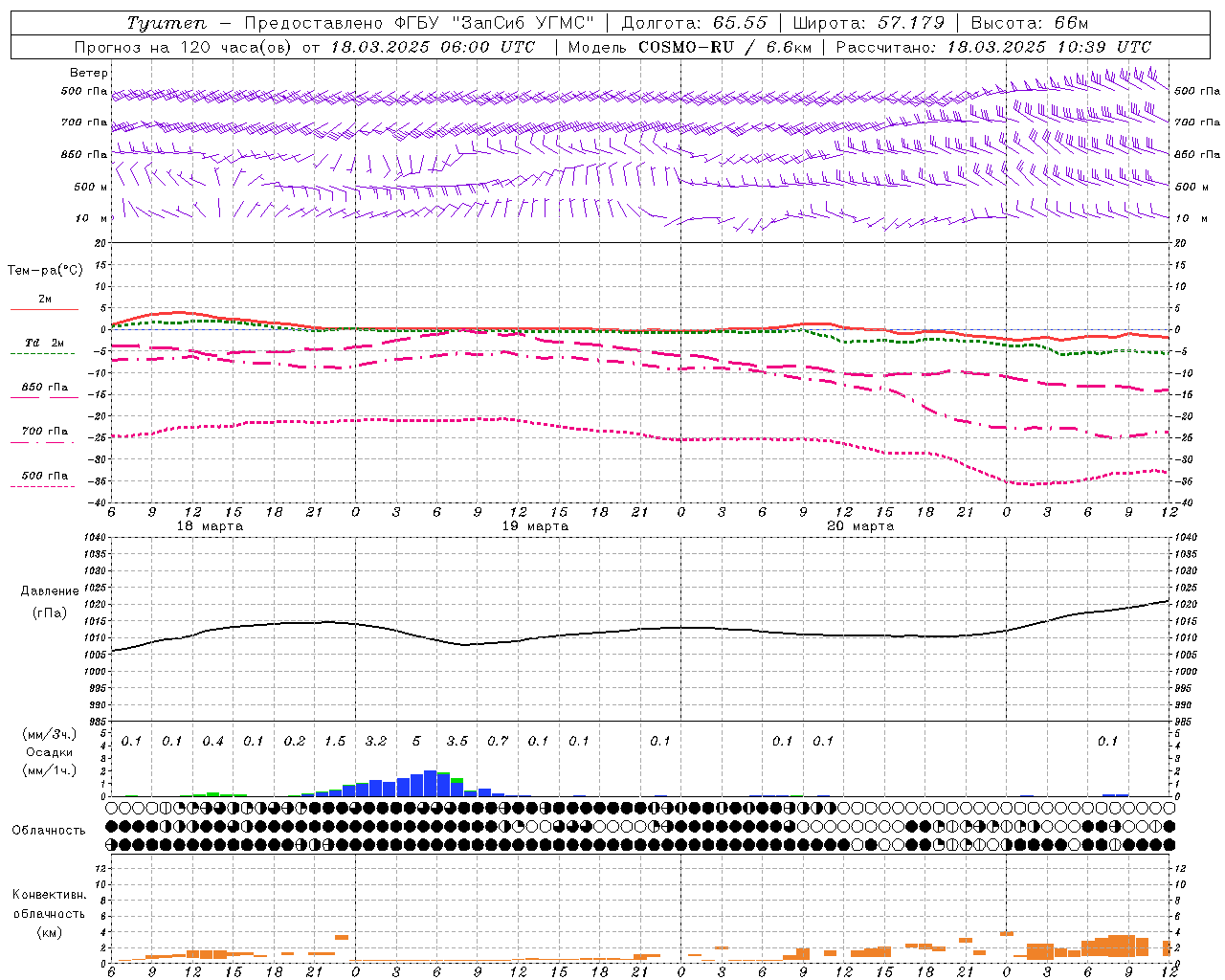Viewport: 1225px width, 980px height.
Task: Select the 0.7 precipitation total value
Action: [x=498, y=742]
